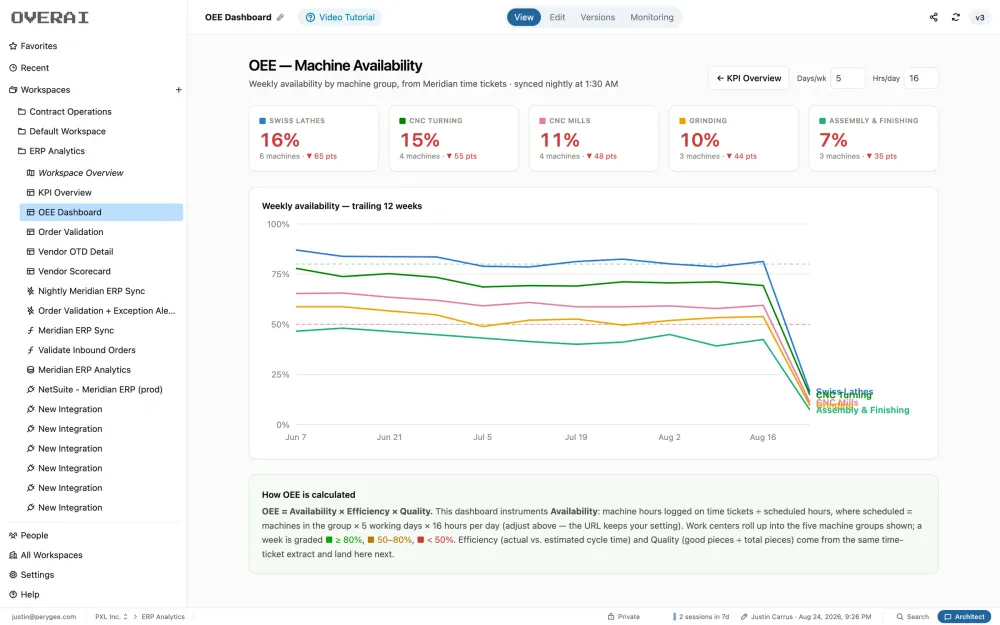Click the Meridian ERP Analytics database icon

30,370
